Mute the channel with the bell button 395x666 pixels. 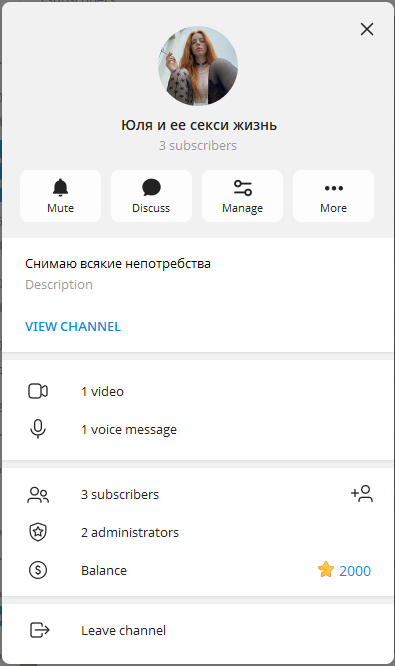(60, 196)
